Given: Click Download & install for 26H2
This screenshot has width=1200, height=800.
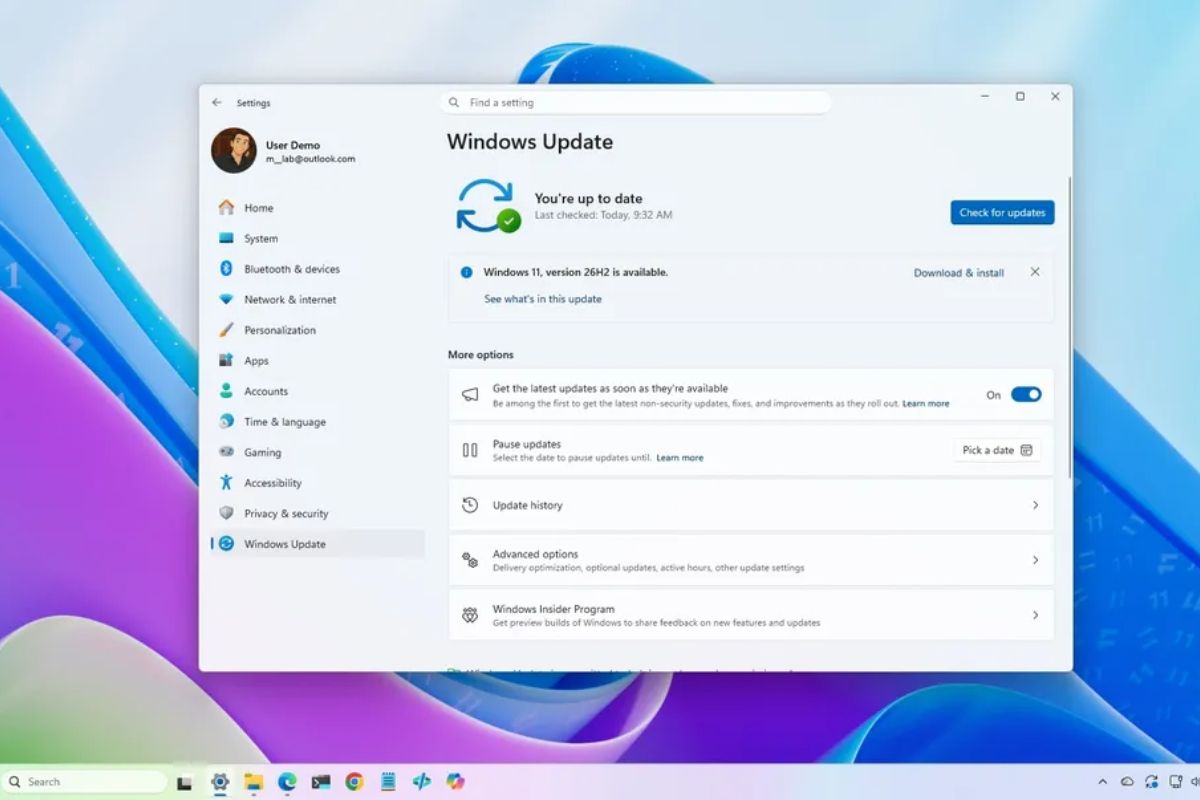Looking at the screenshot, I should click(x=959, y=272).
